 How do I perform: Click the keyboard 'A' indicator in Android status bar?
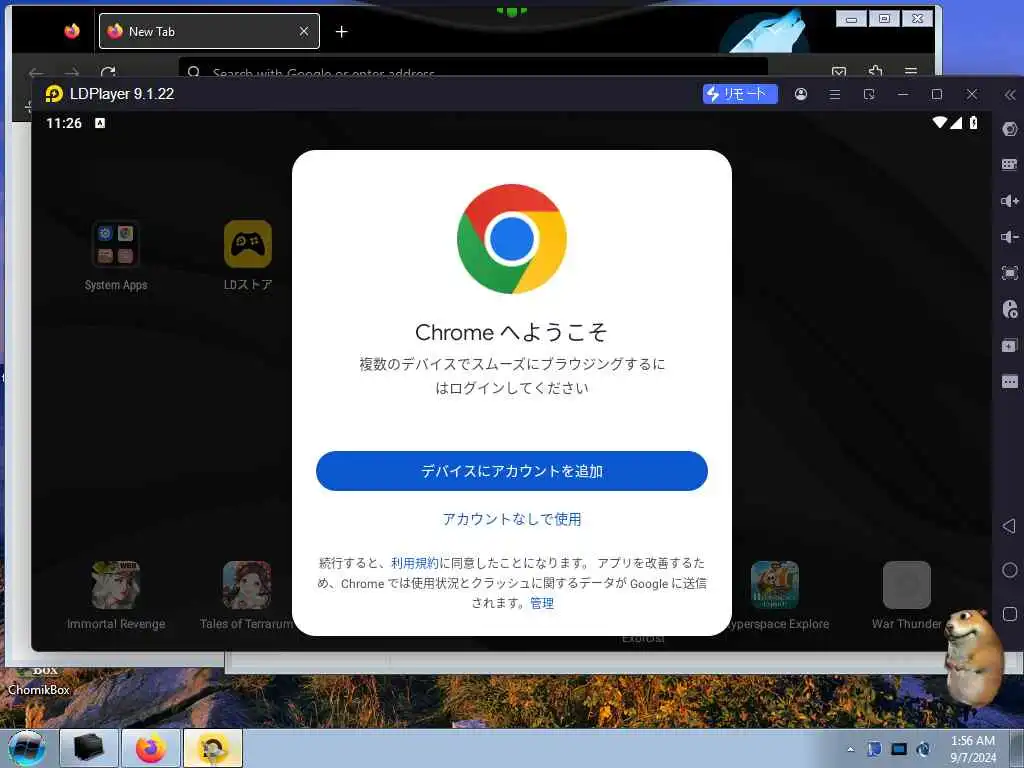(100, 123)
